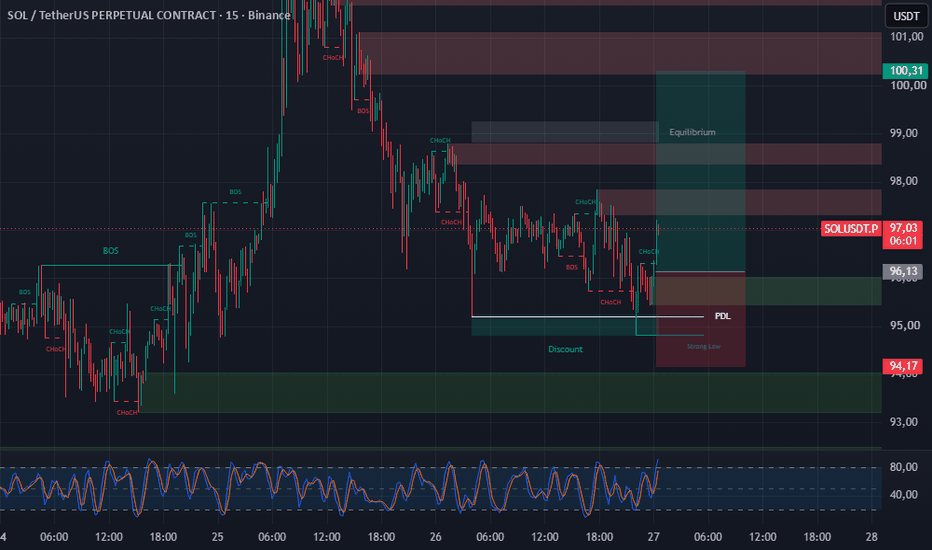Click the date 27 on the time axis
Screen dimensions: 932x550
654,537
